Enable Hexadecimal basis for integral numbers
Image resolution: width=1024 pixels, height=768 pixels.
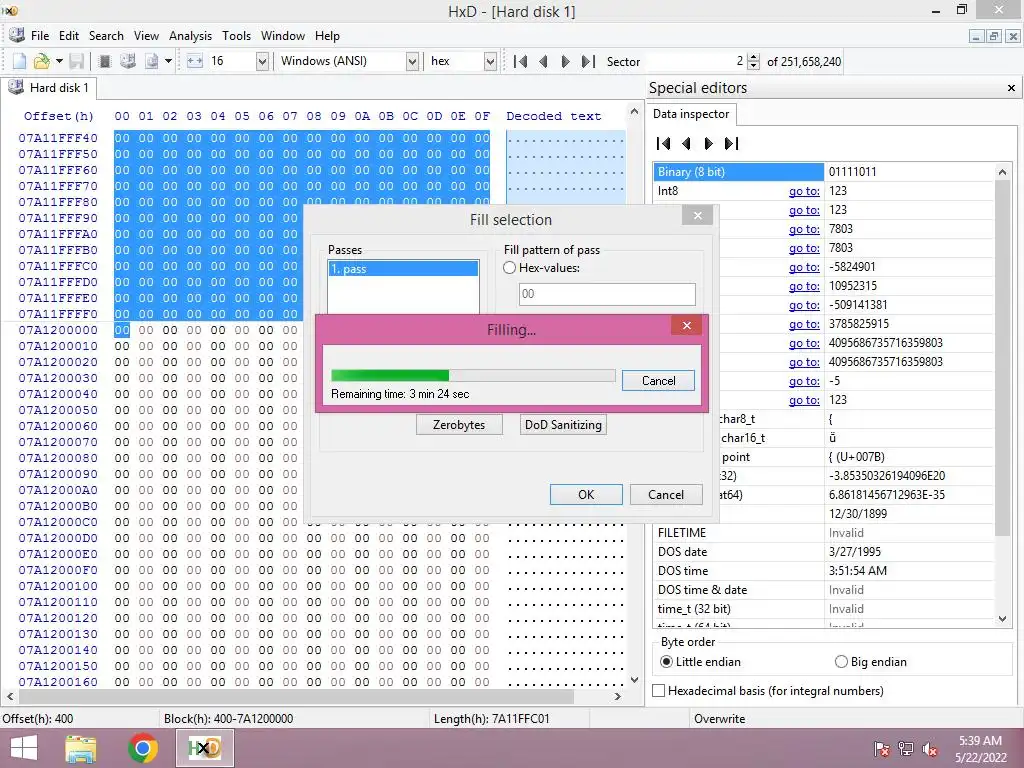(659, 690)
